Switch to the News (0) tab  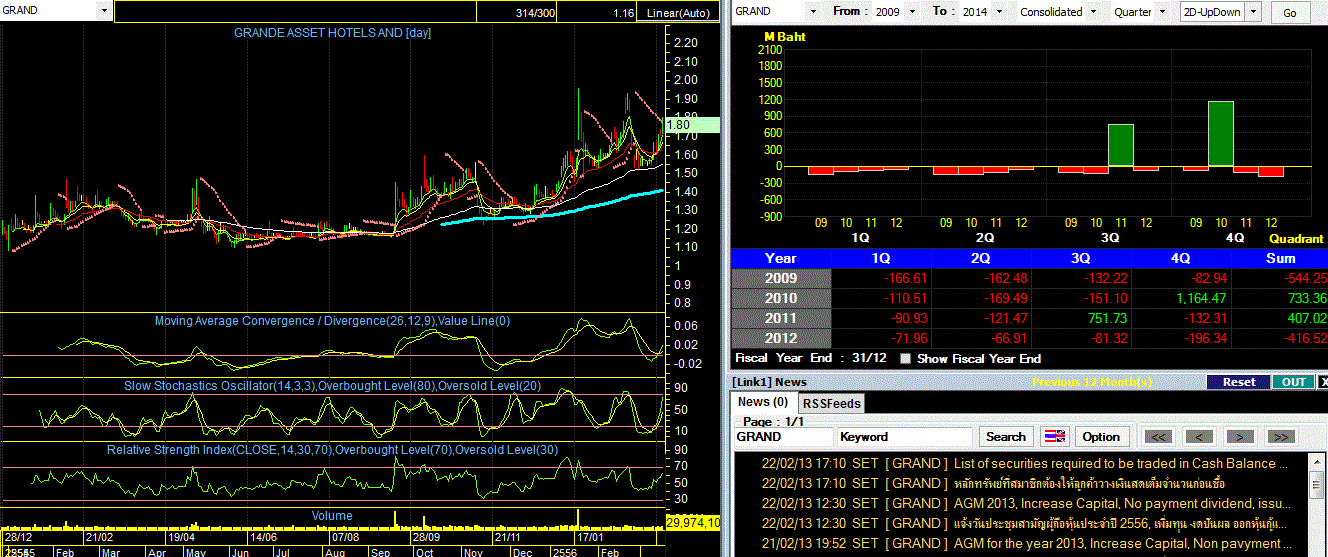761,402
